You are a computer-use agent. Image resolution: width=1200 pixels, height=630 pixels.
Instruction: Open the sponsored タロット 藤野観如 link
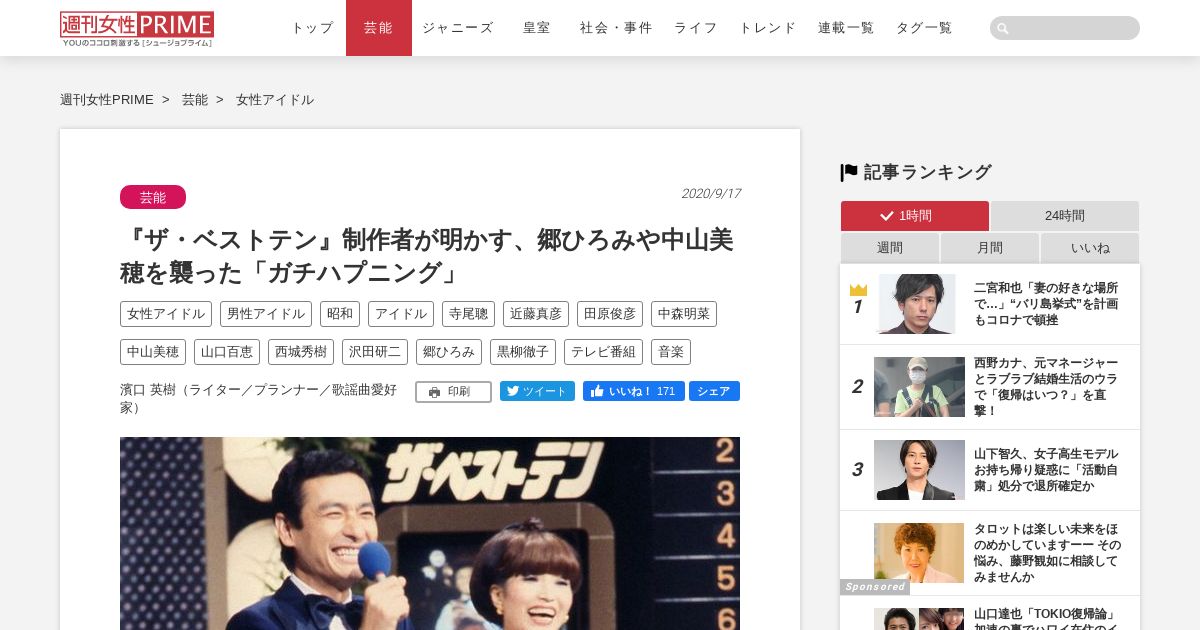coord(1046,553)
